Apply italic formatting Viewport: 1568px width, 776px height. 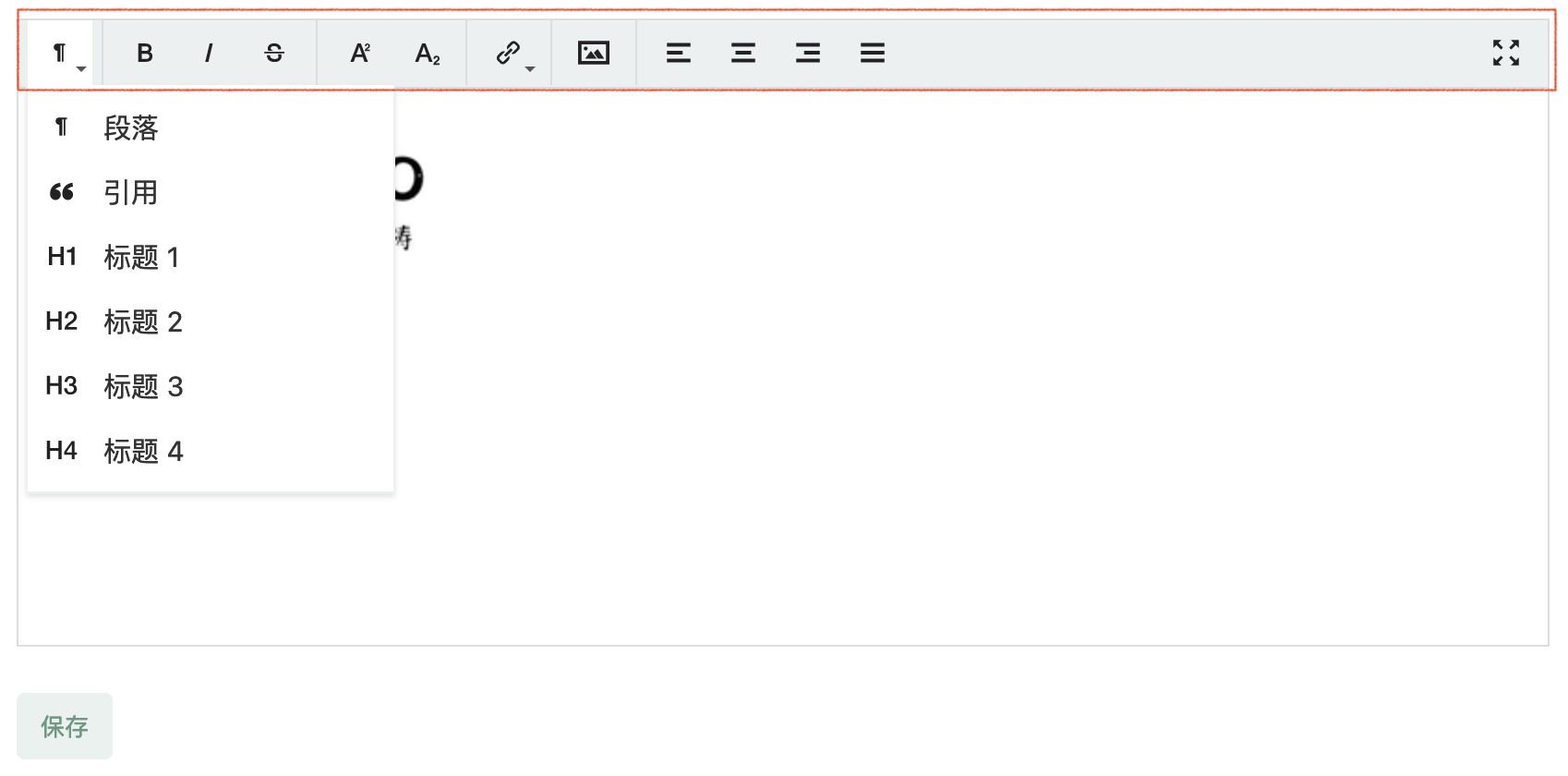point(209,54)
